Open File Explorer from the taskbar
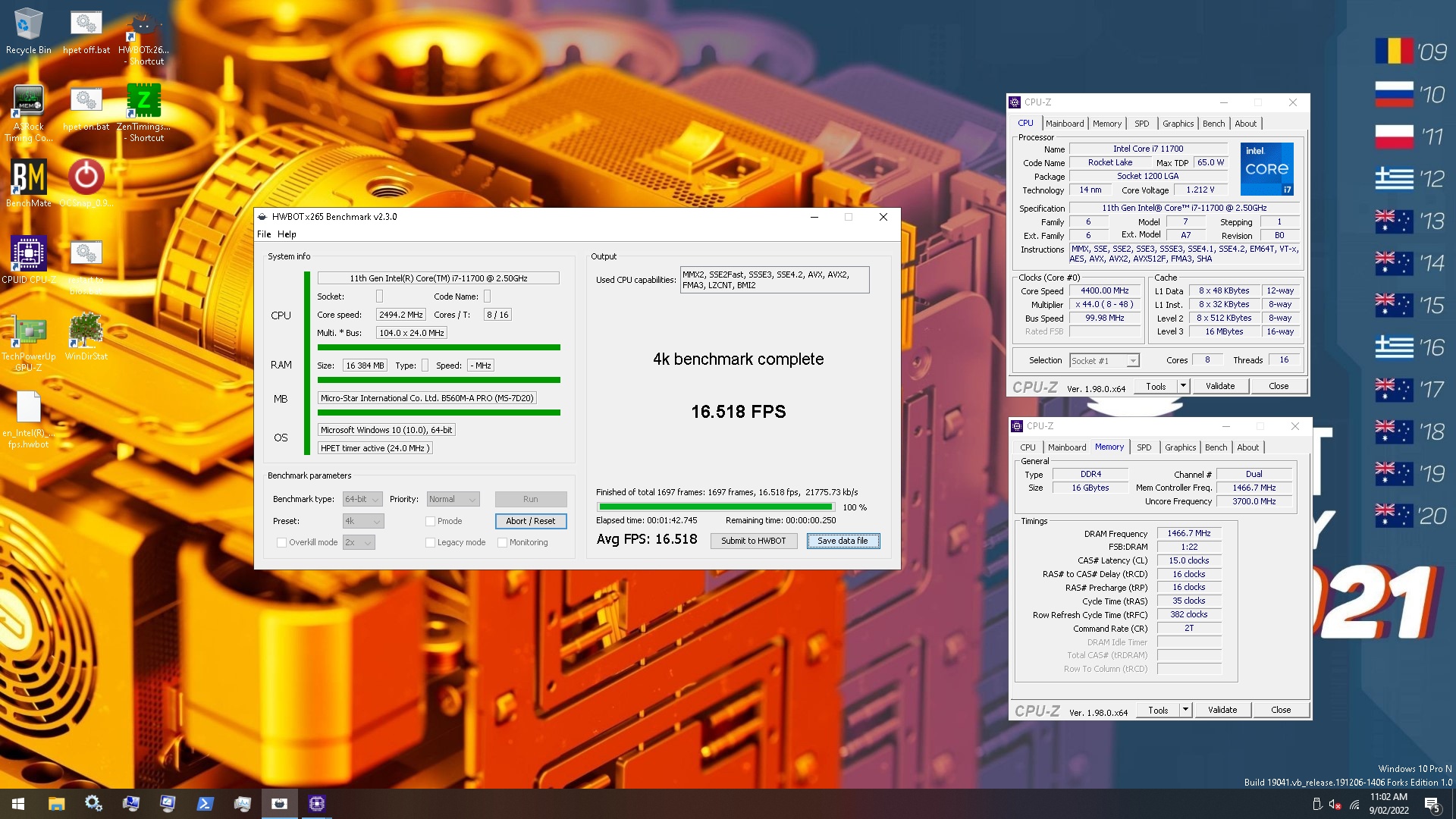Screen dimensions: 1456x819 [56, 804]
